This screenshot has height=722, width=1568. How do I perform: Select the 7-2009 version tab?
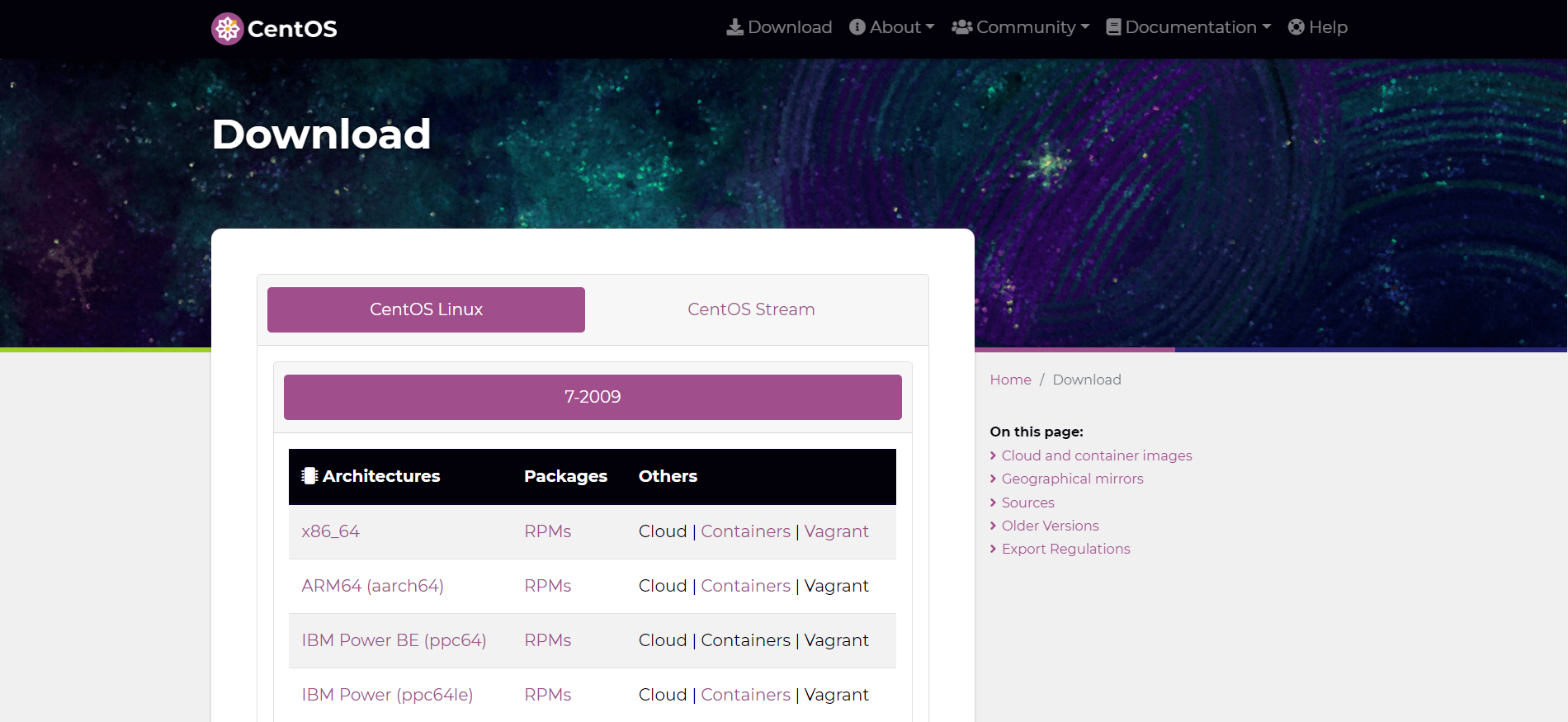(x=593, y=397)
